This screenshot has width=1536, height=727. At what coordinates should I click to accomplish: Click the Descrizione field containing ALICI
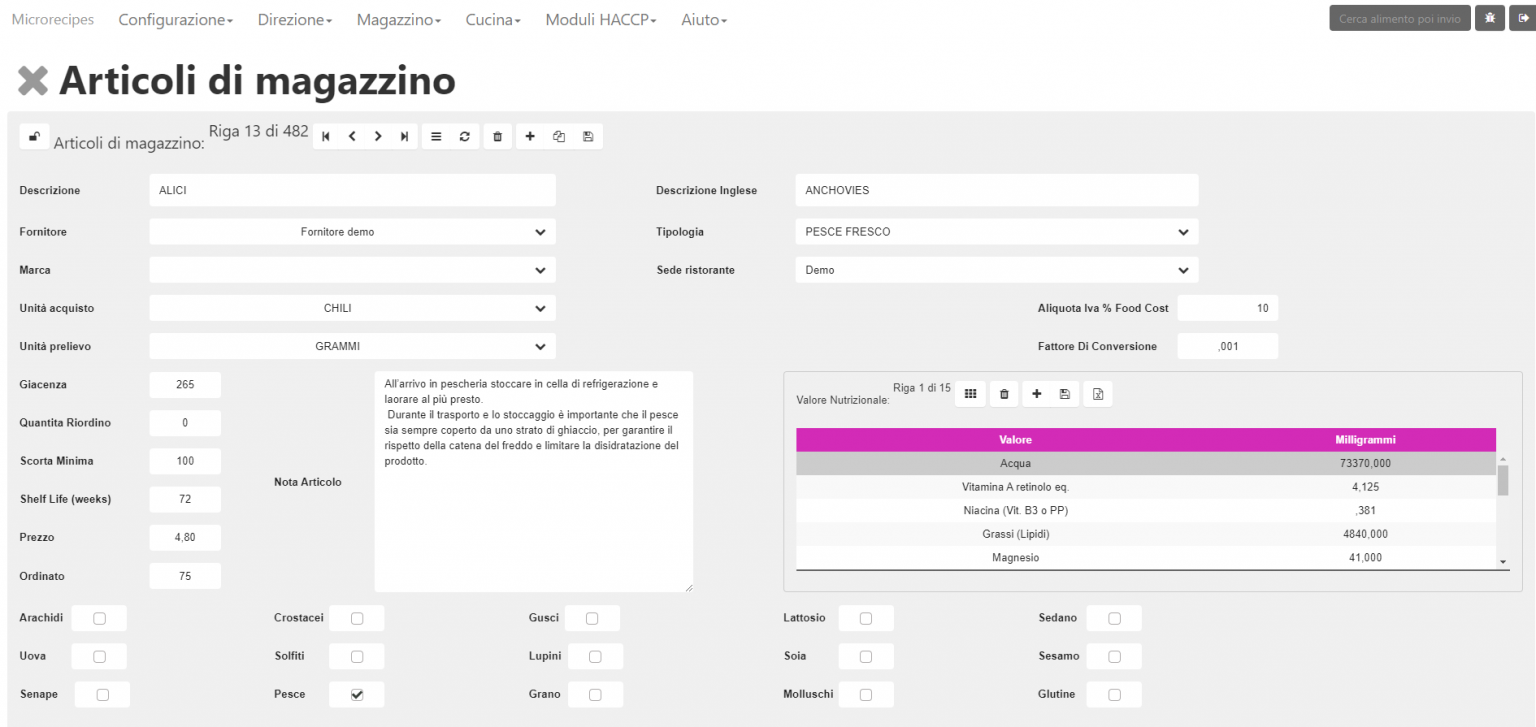(x=352, y=190)
